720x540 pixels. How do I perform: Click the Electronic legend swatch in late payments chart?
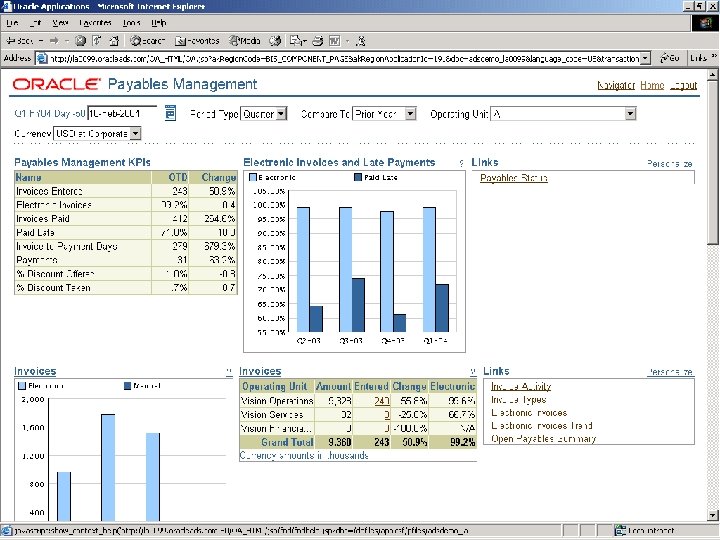[x=253, y=177]
